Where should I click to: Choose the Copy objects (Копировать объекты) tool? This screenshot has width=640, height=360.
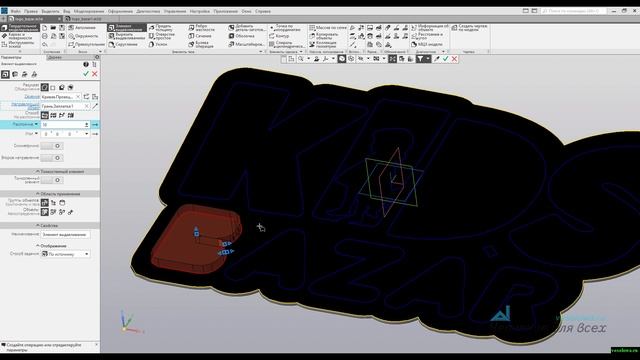(x=324, y=36)
